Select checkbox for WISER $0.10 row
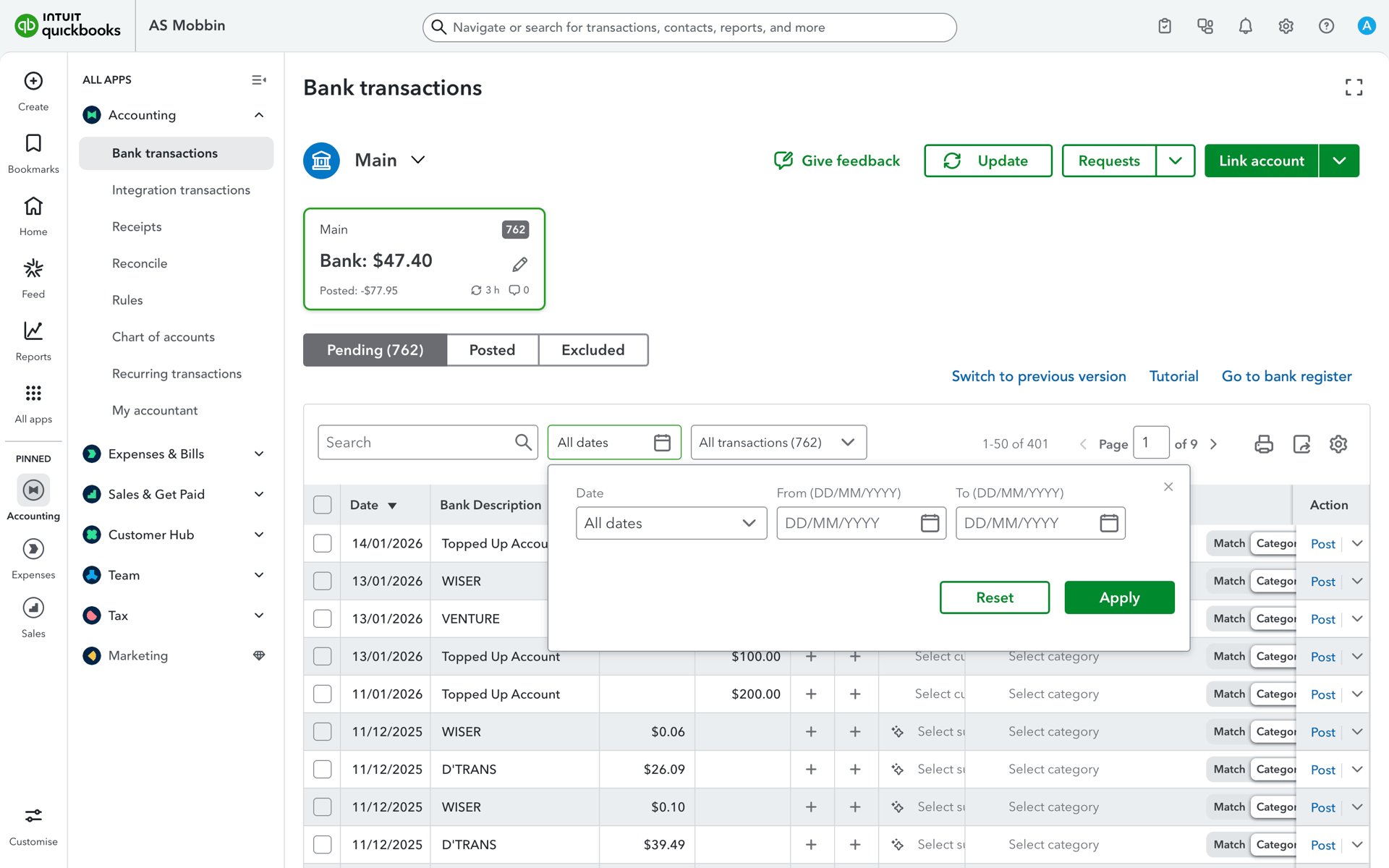 click(x=323, y=807)
